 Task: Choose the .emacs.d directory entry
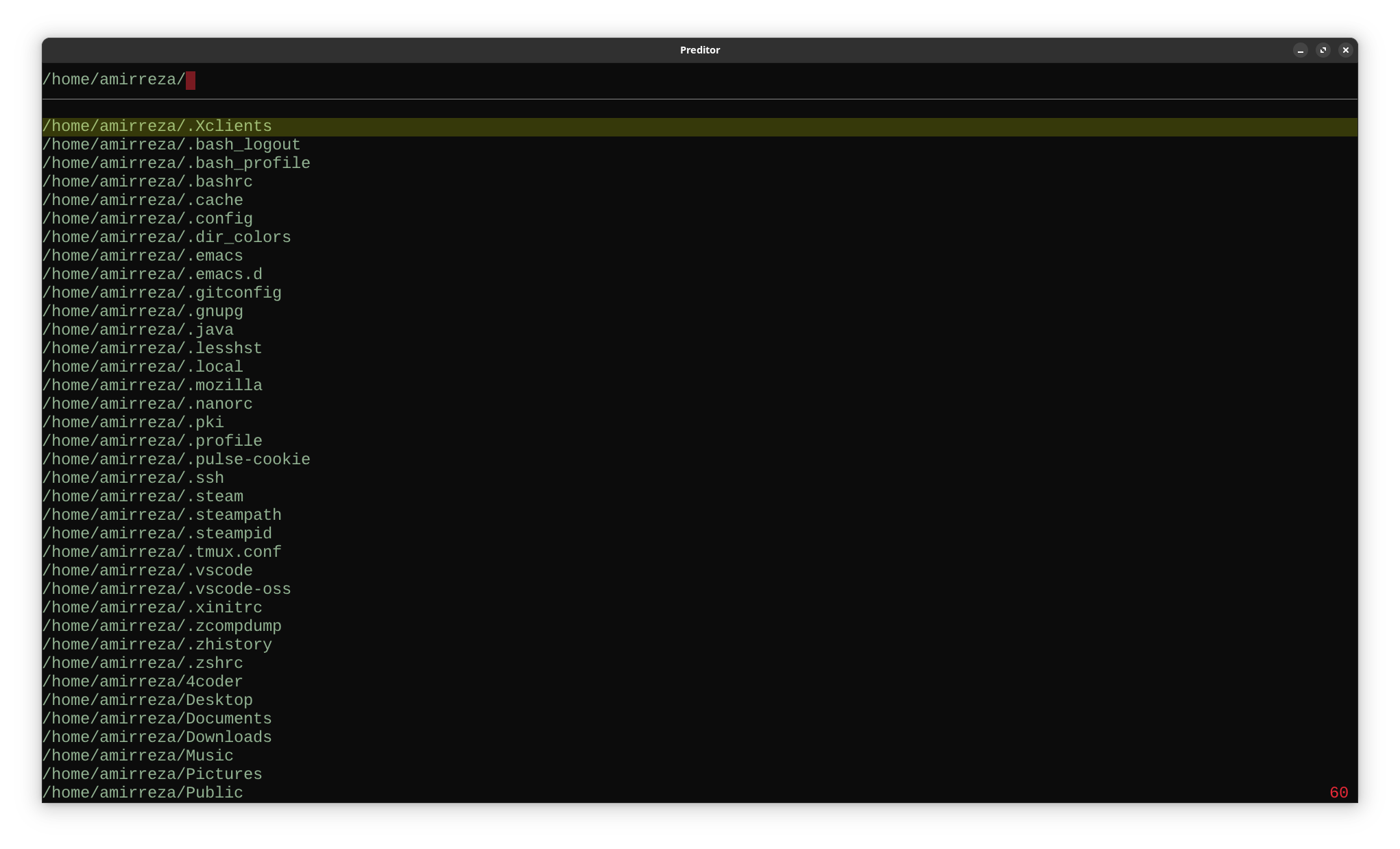(153, 275)
